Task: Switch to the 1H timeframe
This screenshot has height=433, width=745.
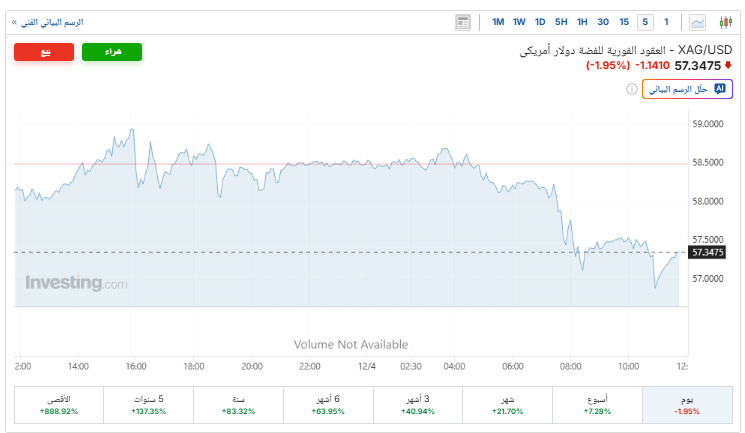Action: (582, 21)
